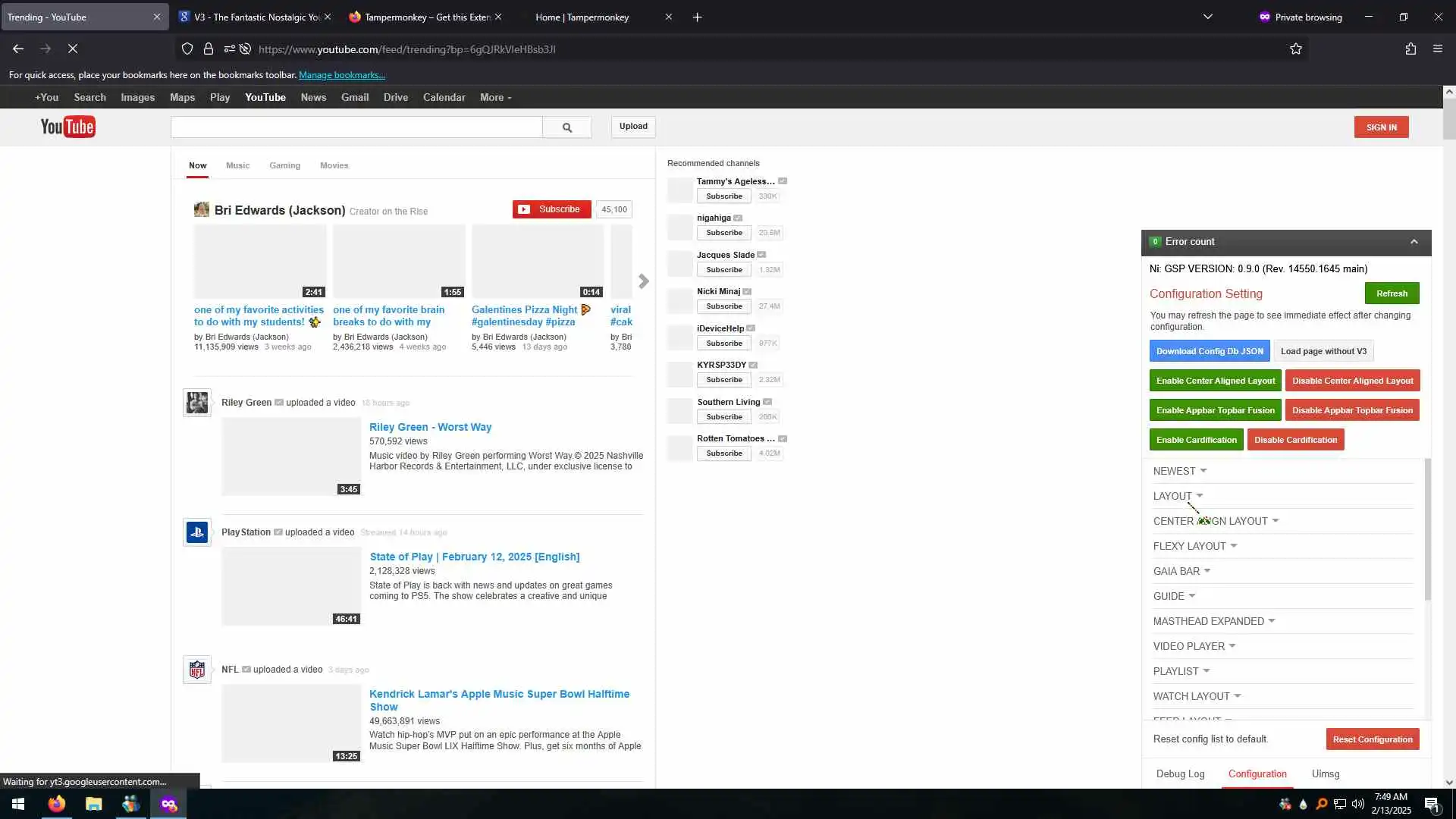The image size is (1456, 819).
Task: Disable Appbar Topbar Fusion
Action: tap(1351, 410)
